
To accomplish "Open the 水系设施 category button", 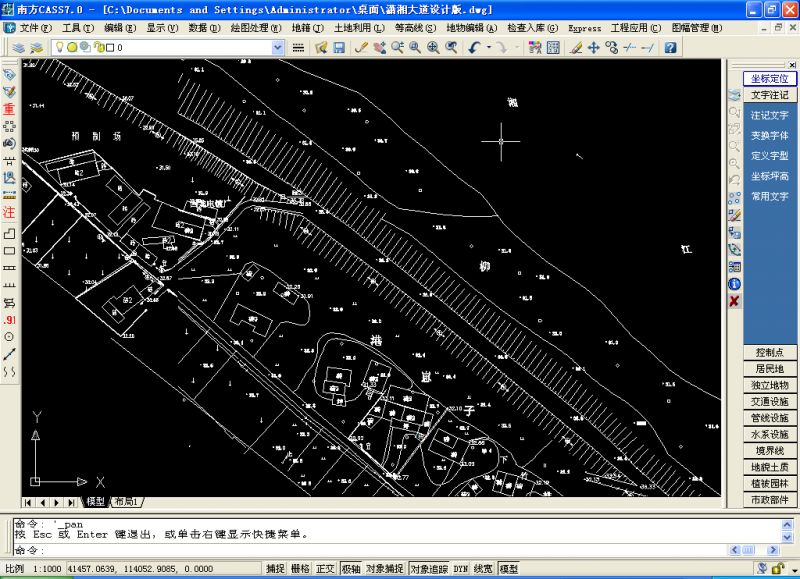I will (x=769, y=434).
